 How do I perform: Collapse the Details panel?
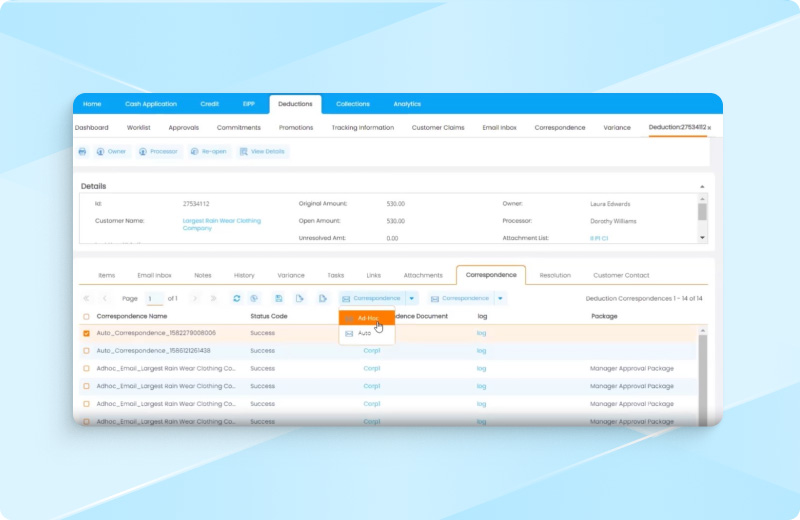(x=702, y=187)
